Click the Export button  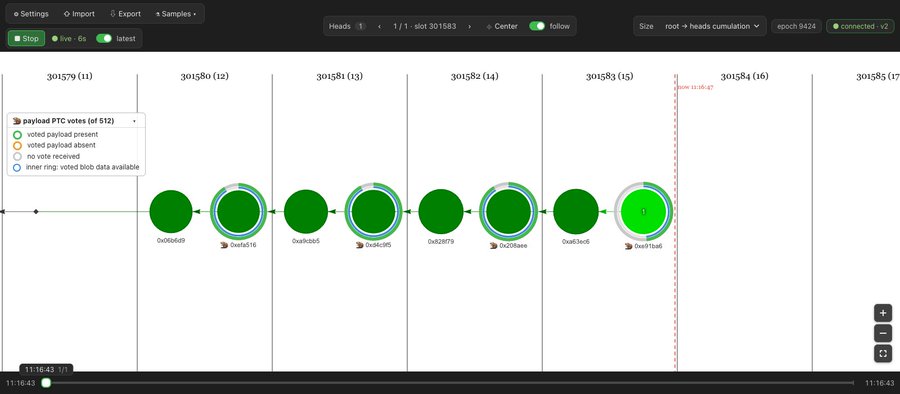[125, 14]
